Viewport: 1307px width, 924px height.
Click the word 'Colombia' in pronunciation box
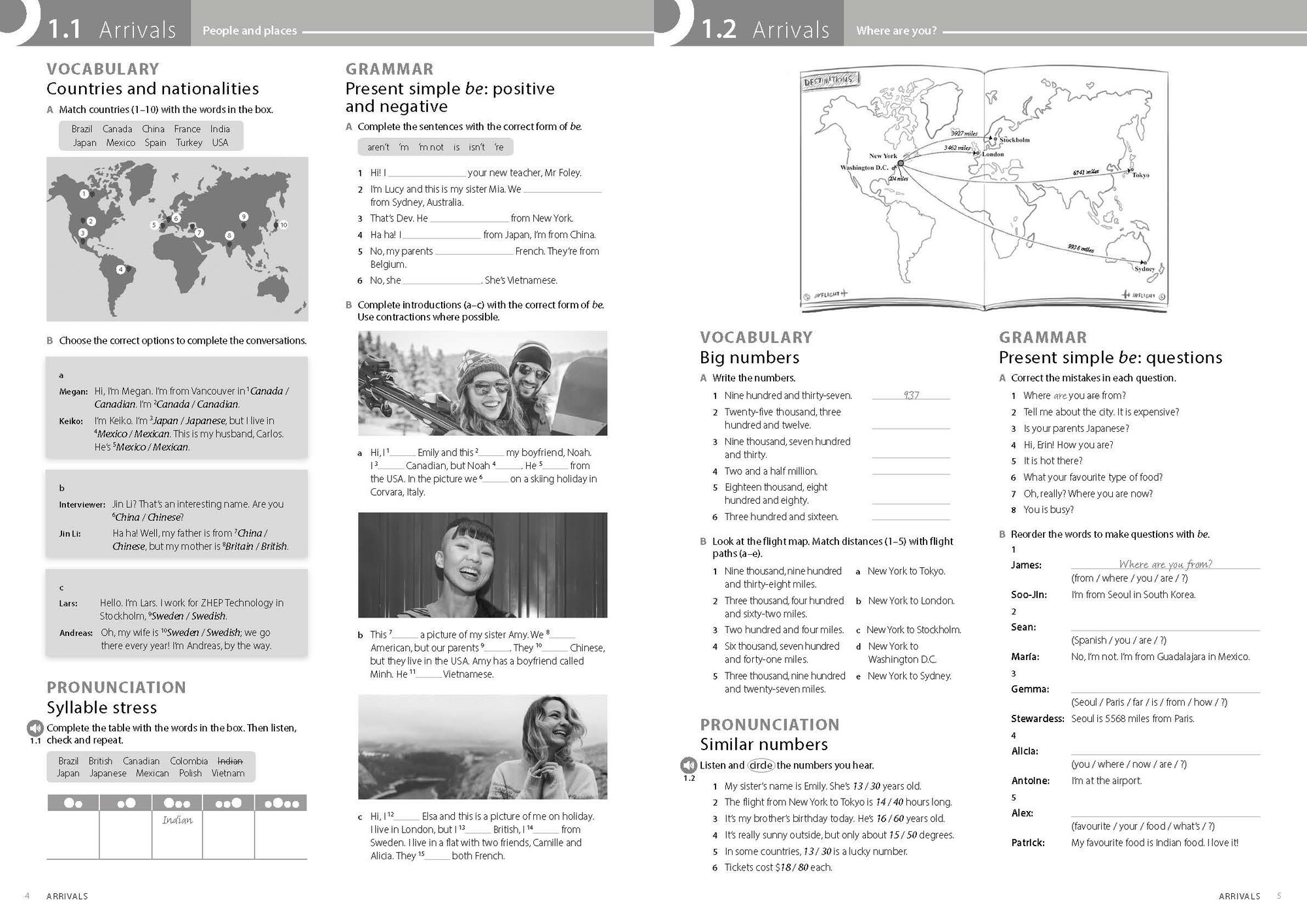point(189,761)
